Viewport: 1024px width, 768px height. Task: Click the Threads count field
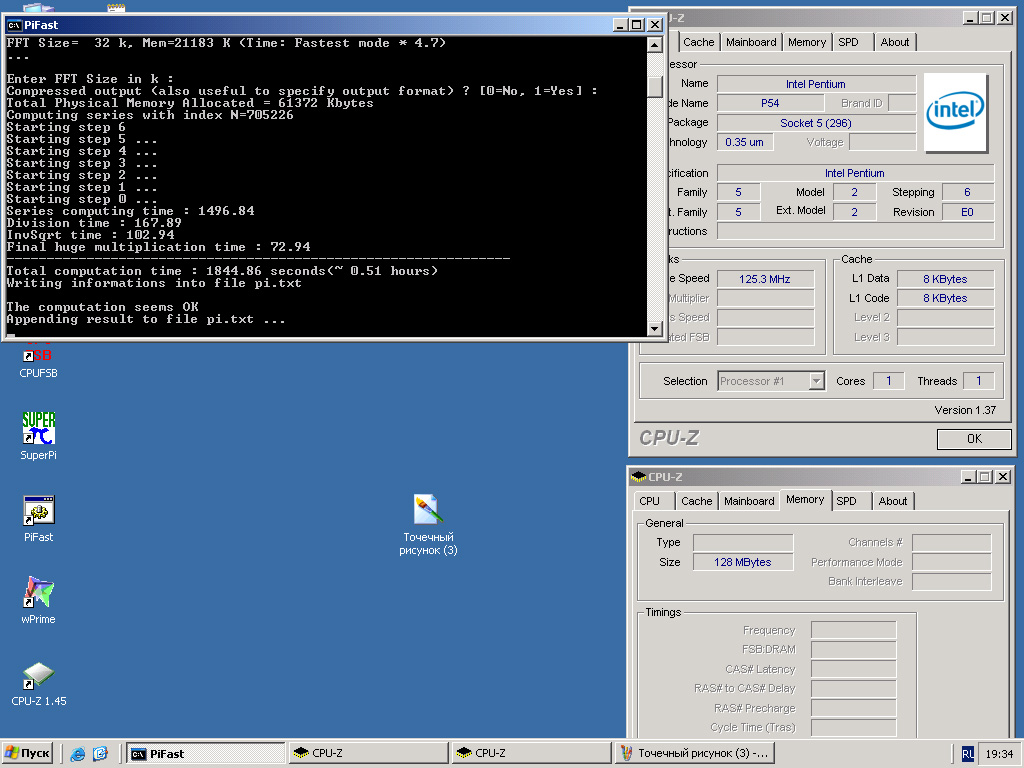978,381
